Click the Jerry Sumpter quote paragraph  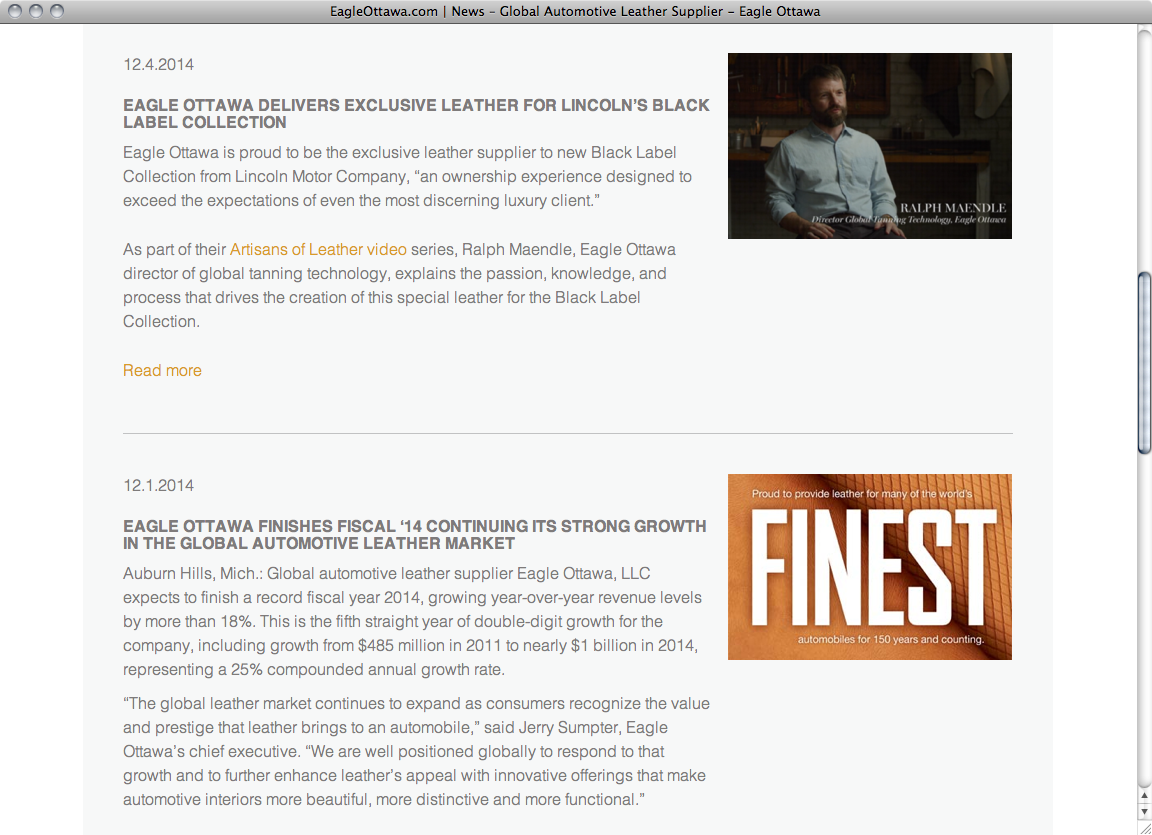[417, 751]
